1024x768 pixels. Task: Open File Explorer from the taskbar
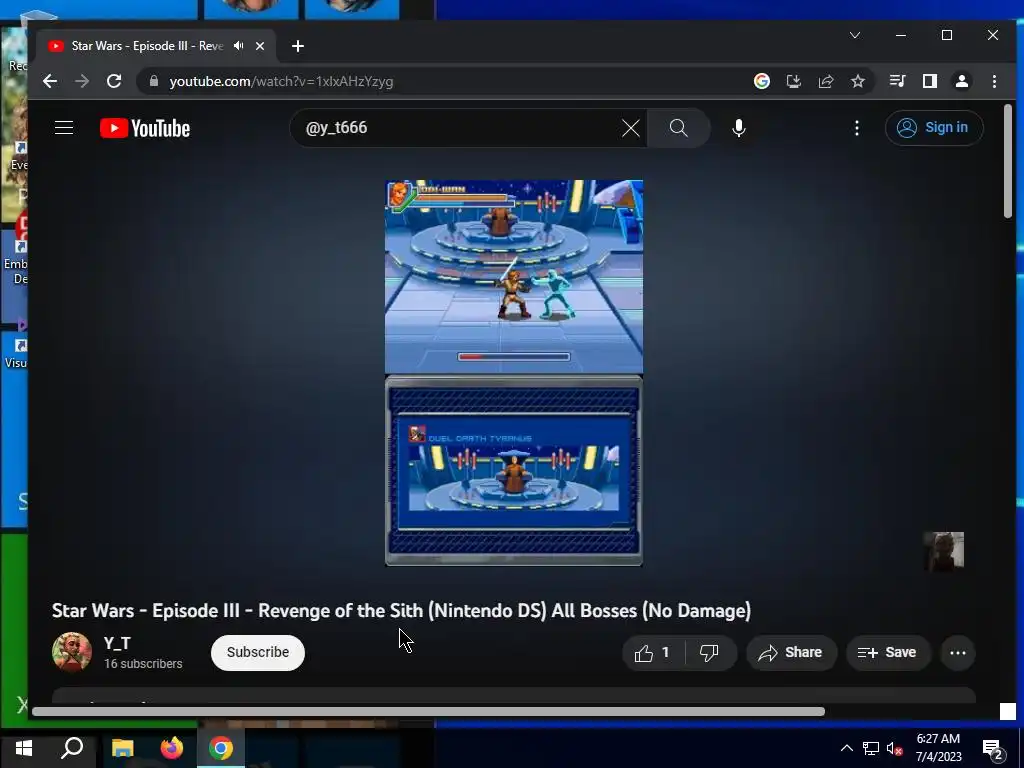click(x=122, y=748)
